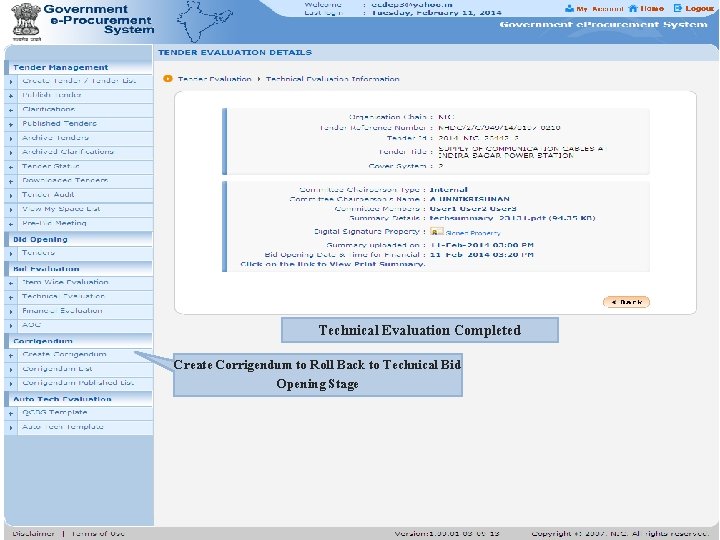Open View My Space List

(x=61, y=209)
